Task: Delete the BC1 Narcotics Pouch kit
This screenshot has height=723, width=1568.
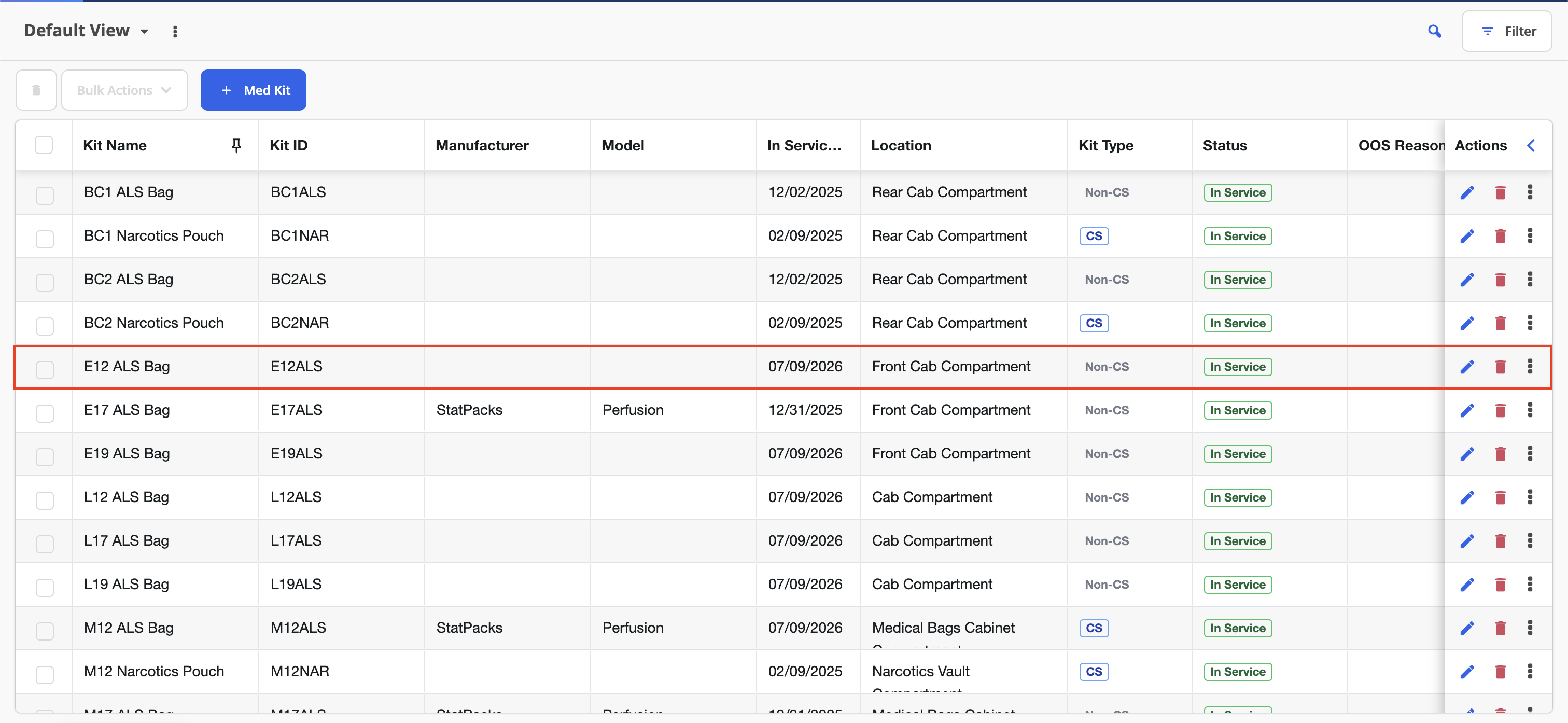Action: (x=1500, y=235)
